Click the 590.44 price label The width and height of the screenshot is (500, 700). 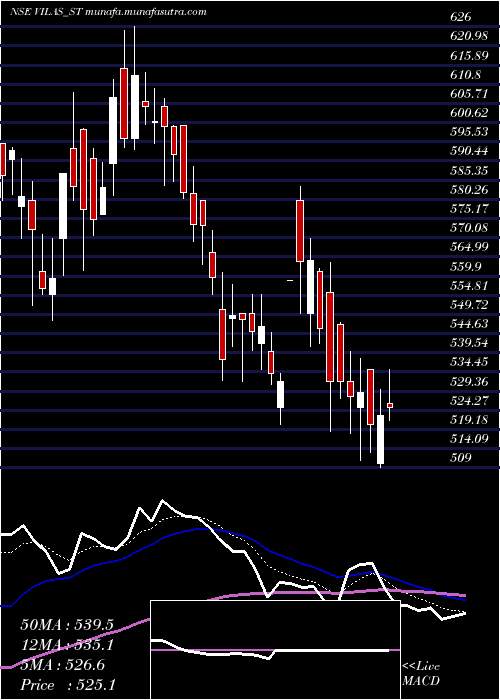coord(469,151)
